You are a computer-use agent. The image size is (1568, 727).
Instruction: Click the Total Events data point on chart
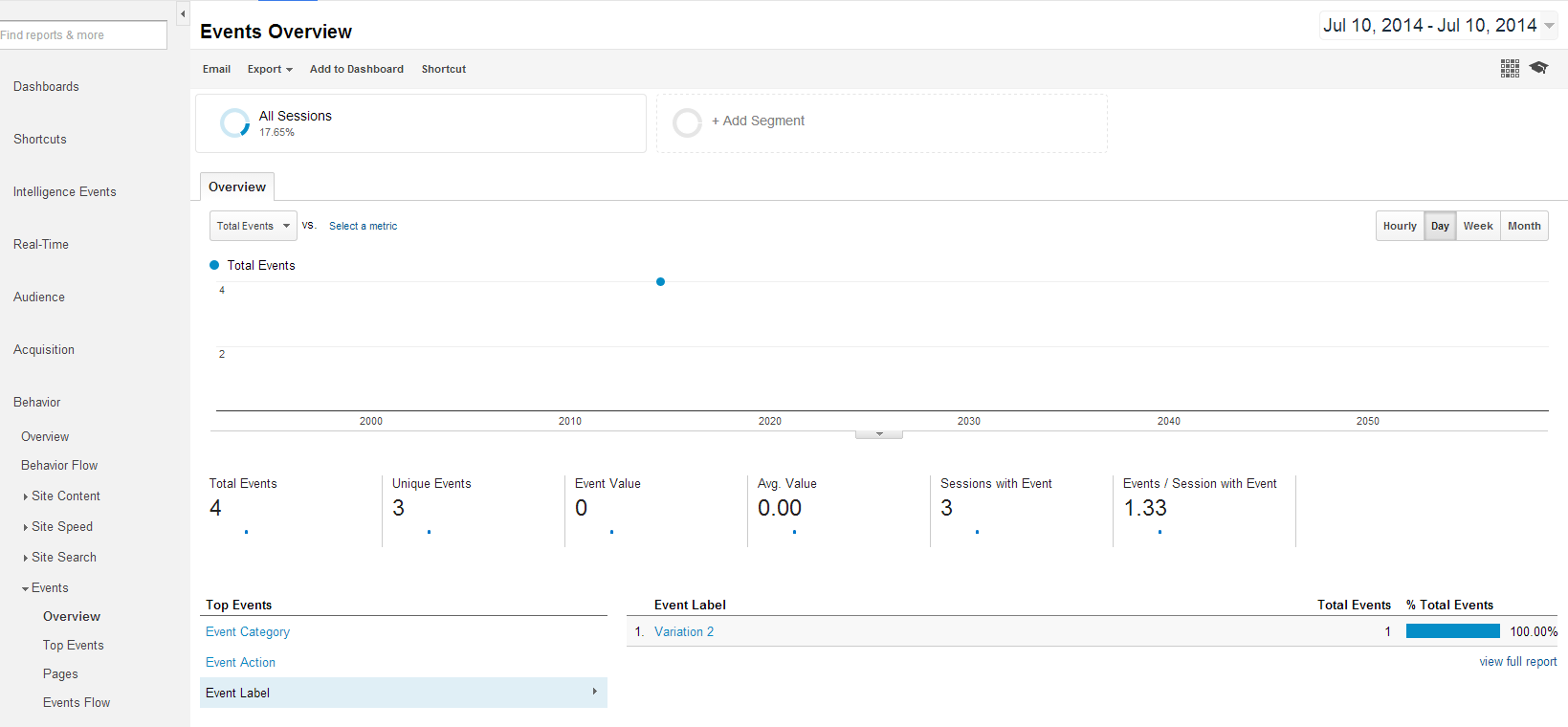(660, 281)
